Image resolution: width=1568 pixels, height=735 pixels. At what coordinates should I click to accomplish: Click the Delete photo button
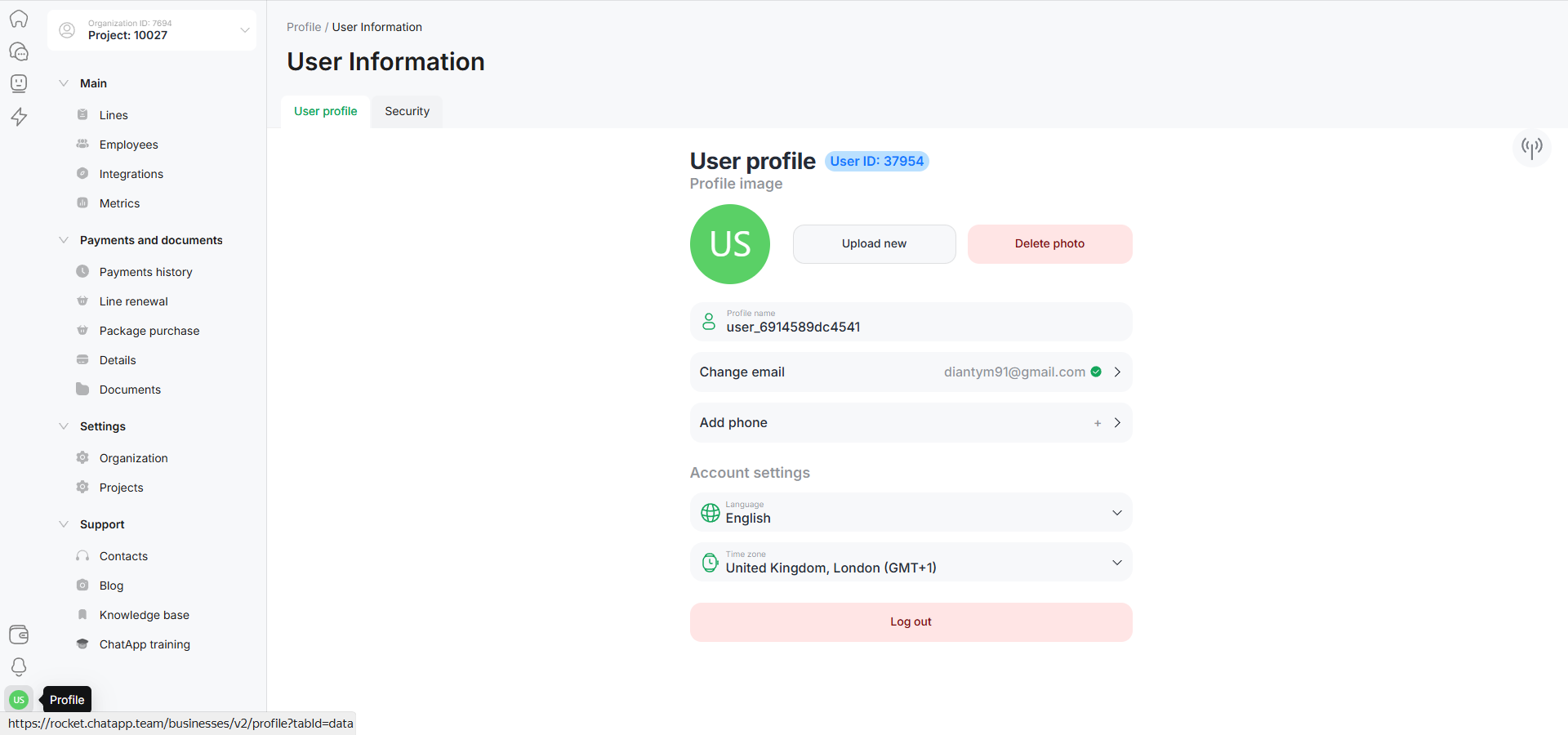1049,244
